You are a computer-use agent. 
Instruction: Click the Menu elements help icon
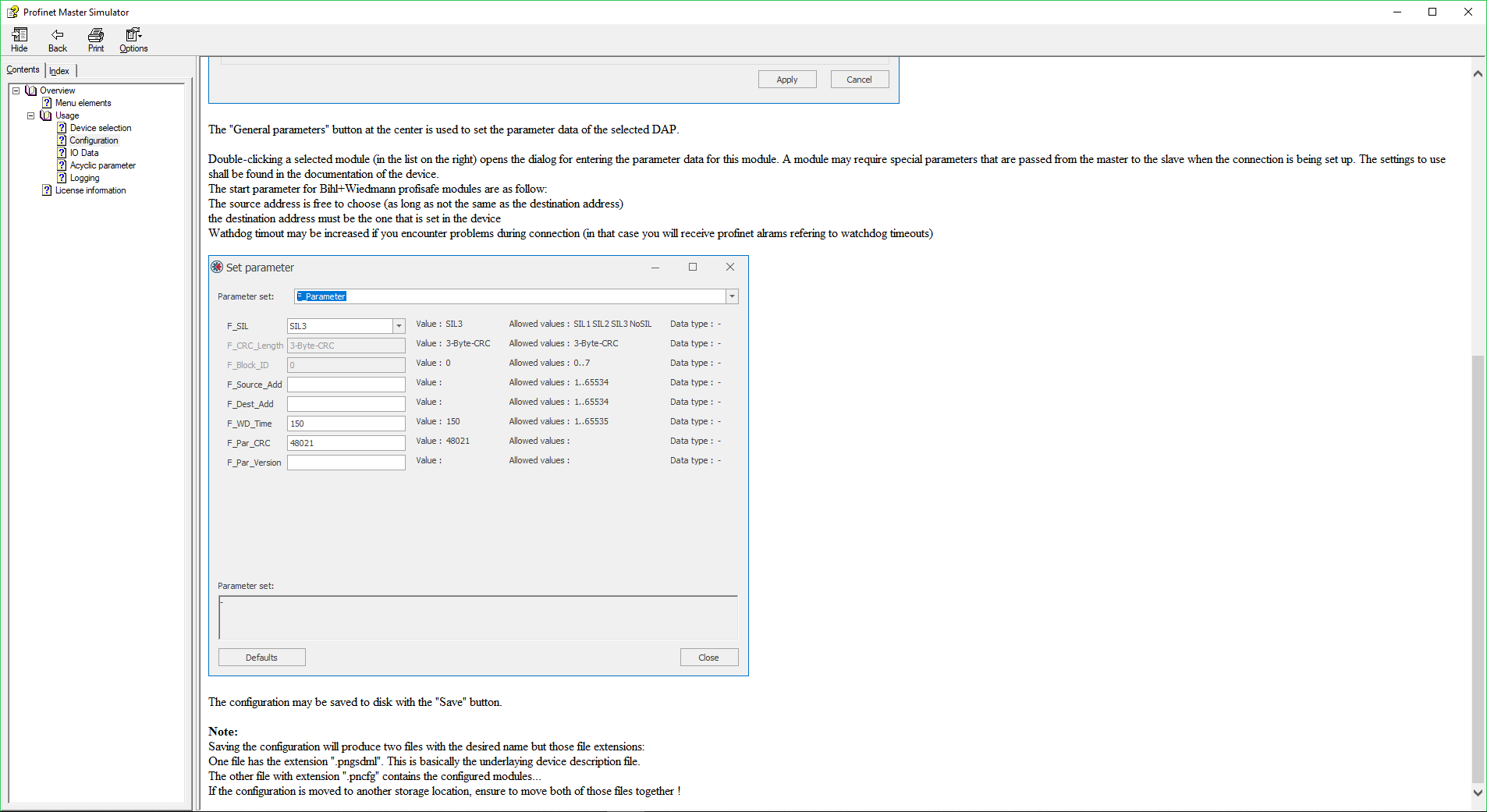pos(46,103)
